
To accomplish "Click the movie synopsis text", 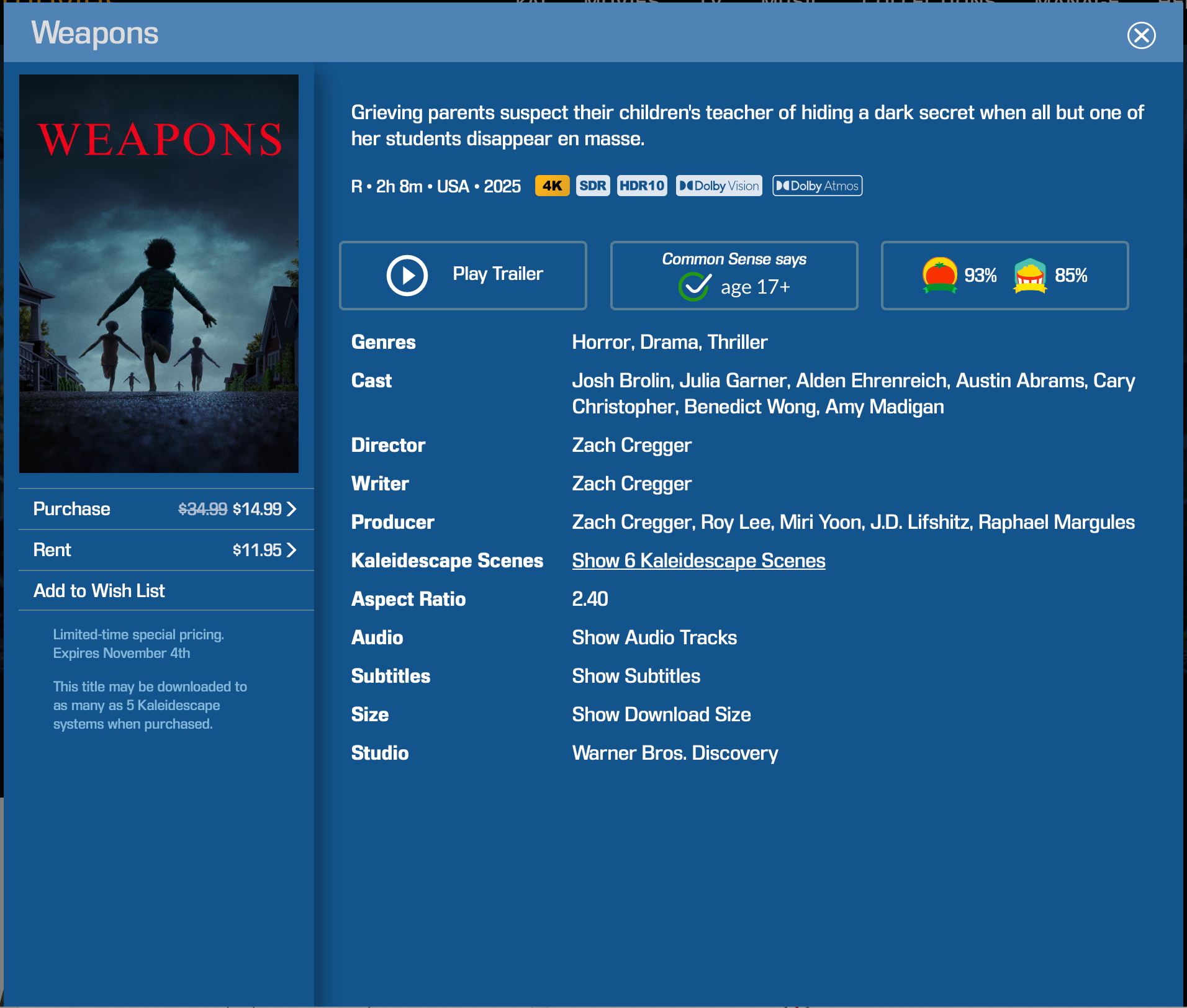I will click(x=747, y=125).
